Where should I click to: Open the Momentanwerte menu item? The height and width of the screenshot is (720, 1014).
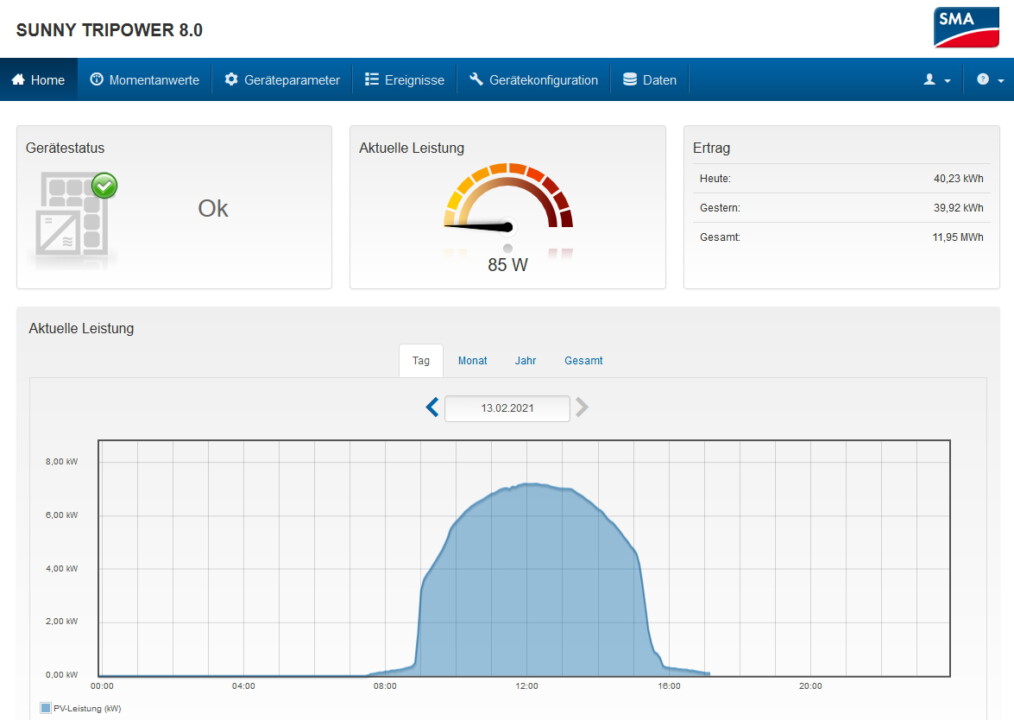[x=145, y=80]
